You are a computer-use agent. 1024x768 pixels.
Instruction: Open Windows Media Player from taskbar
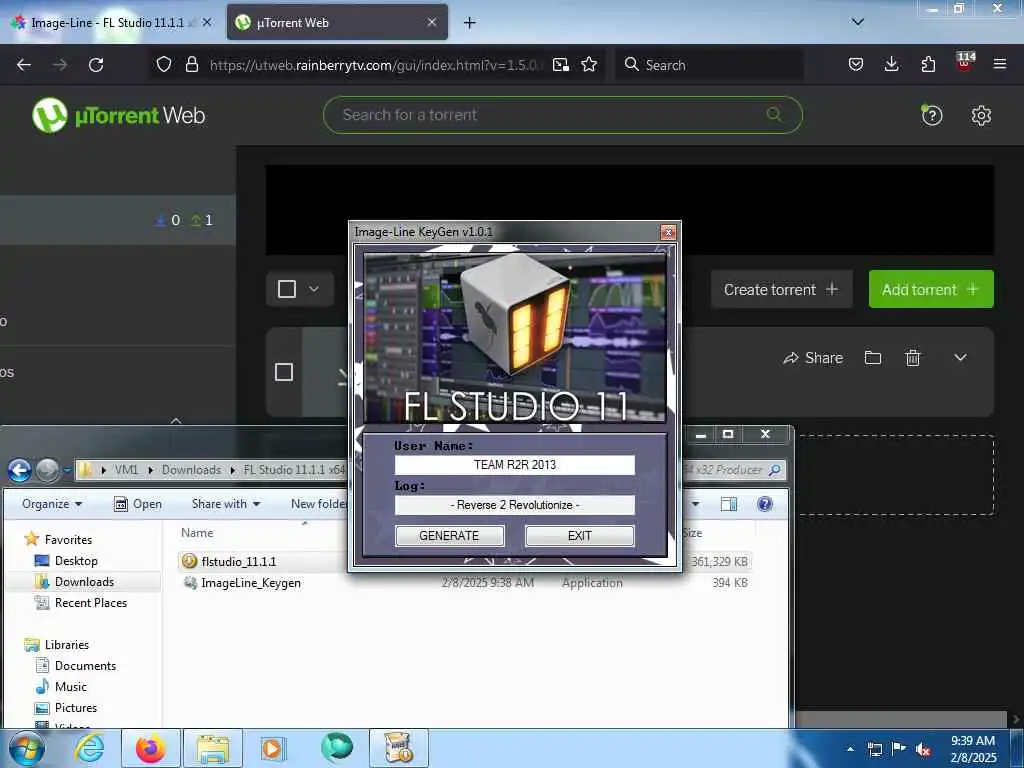pos(272,748)
